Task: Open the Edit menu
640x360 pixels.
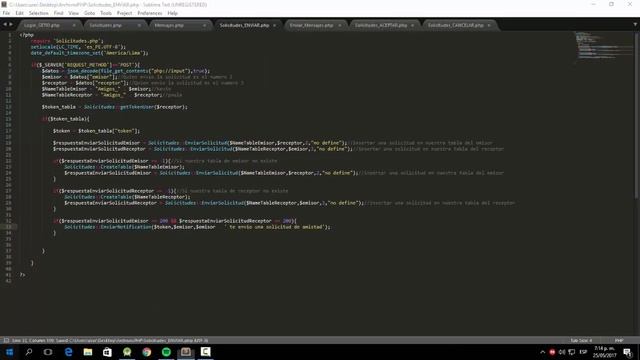Action: 19,13
